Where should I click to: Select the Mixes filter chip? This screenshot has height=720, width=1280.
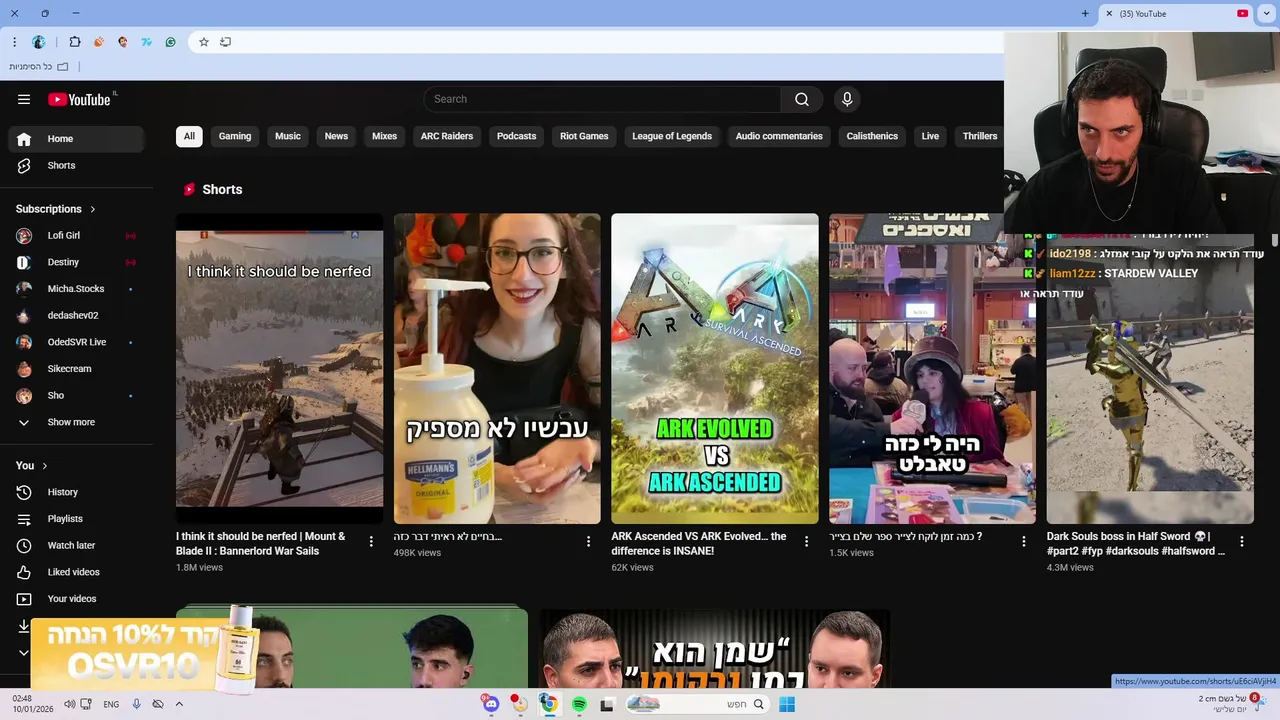point(385,136)
